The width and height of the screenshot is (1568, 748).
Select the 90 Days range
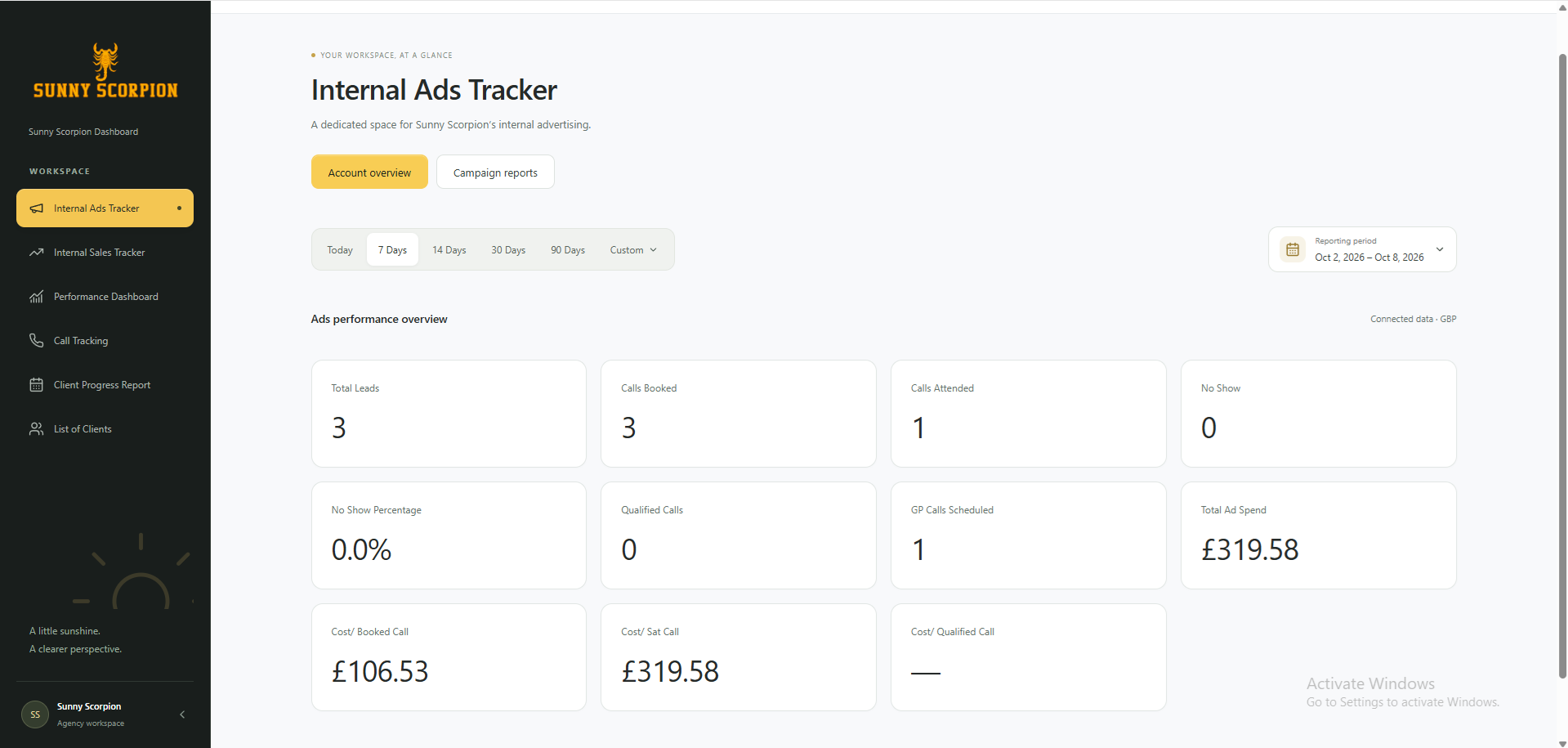(568, 250)
